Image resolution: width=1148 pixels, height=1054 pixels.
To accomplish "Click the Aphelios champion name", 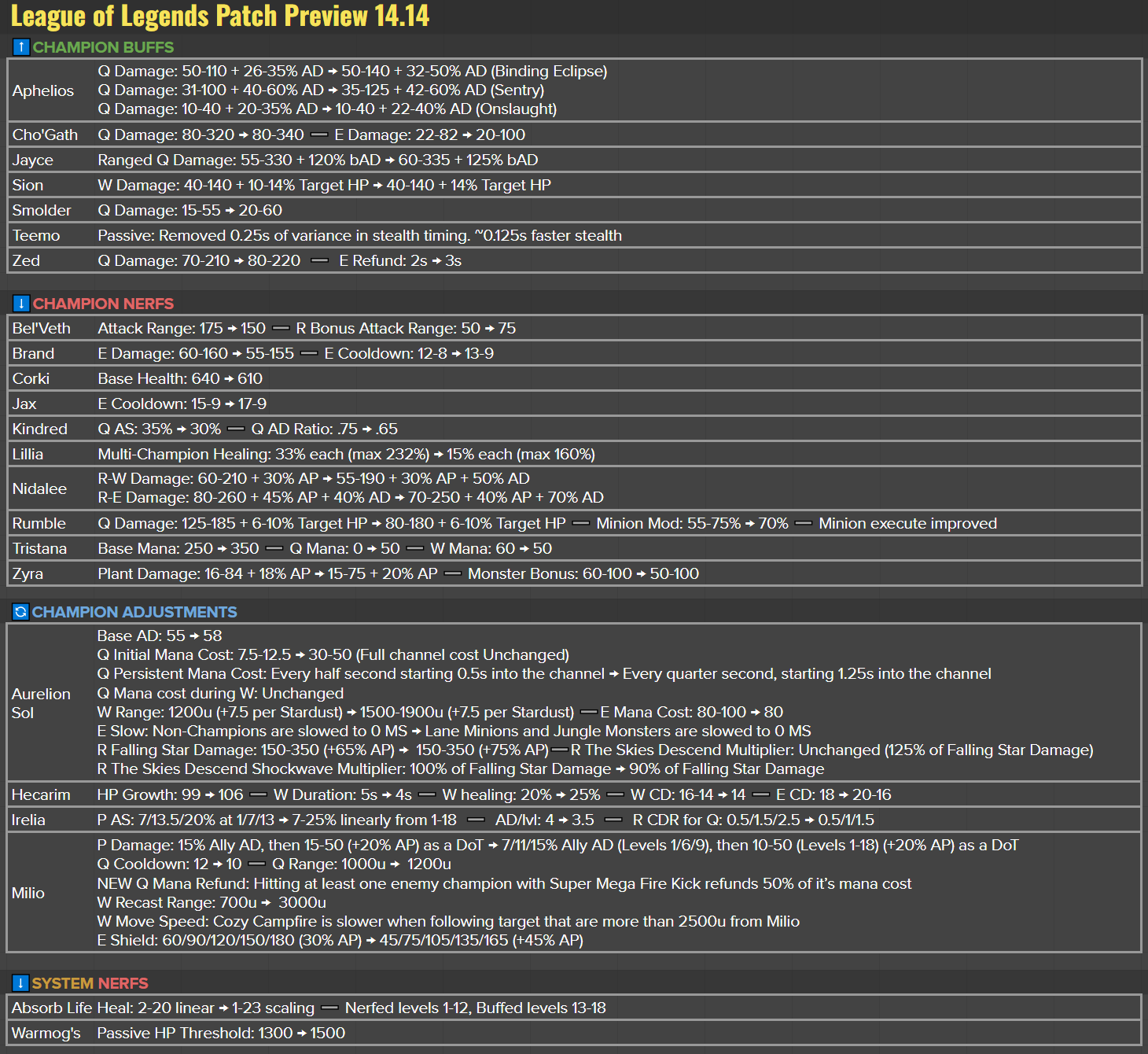I will point(43,90).
